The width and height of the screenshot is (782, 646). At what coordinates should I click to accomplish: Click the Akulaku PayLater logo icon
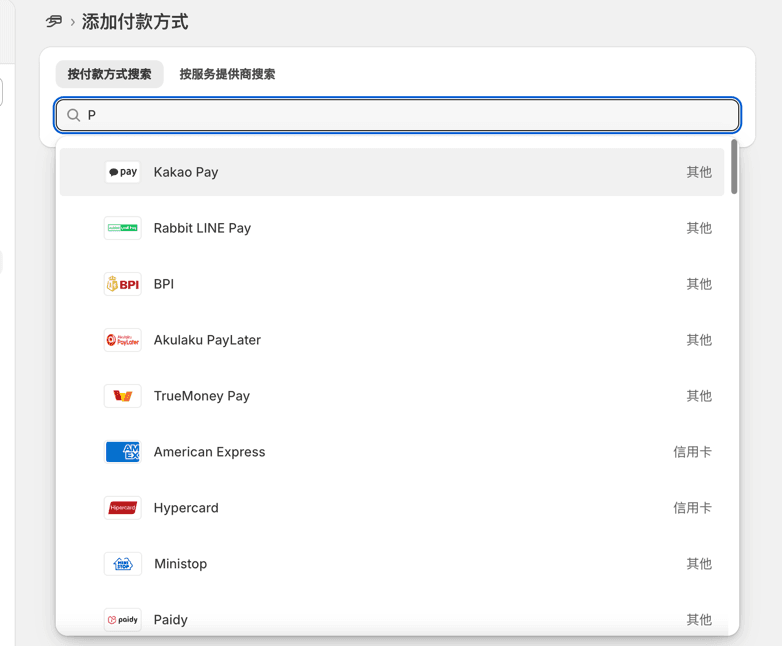(x=123, y=340)
